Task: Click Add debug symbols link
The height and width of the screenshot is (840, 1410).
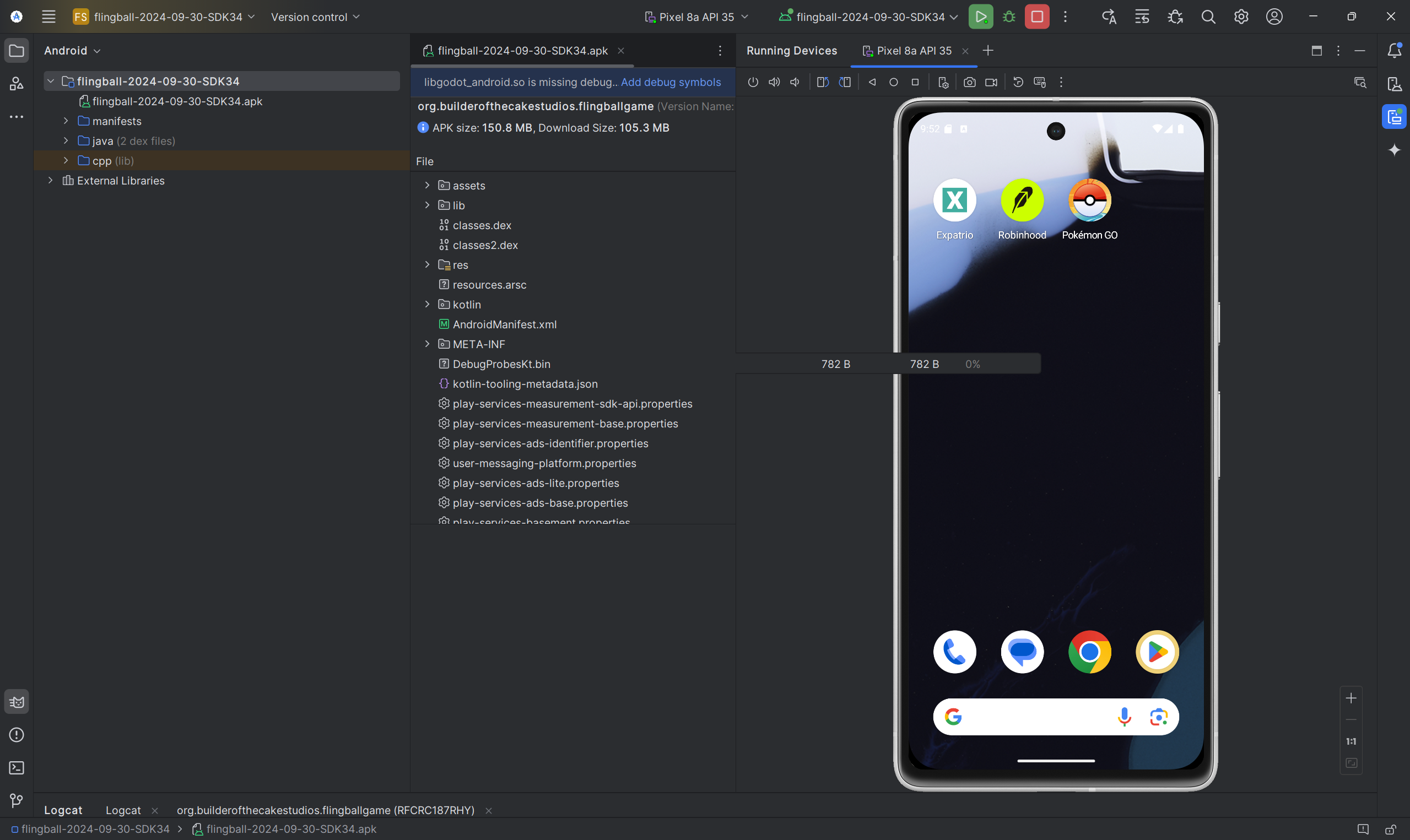Action: [x=671, y=83]
